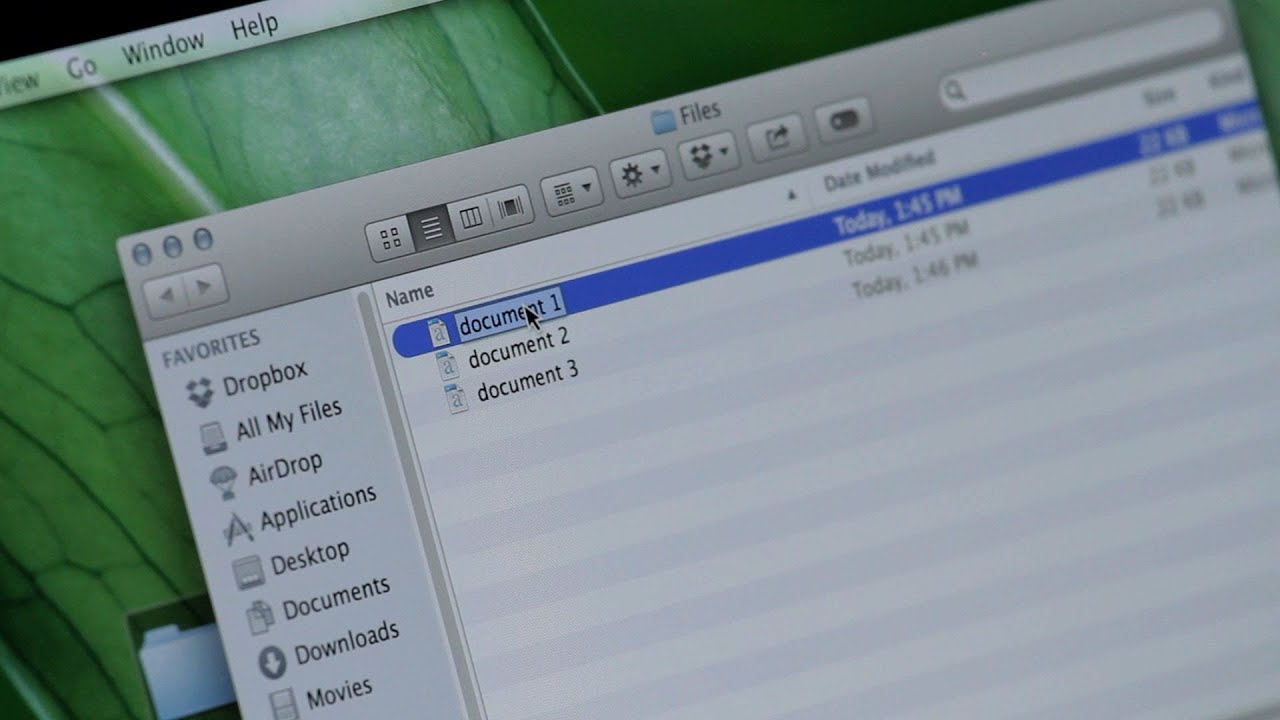Click the Share toolbar button
Screen dimensions: 1280x720
(x=776, y=137)
